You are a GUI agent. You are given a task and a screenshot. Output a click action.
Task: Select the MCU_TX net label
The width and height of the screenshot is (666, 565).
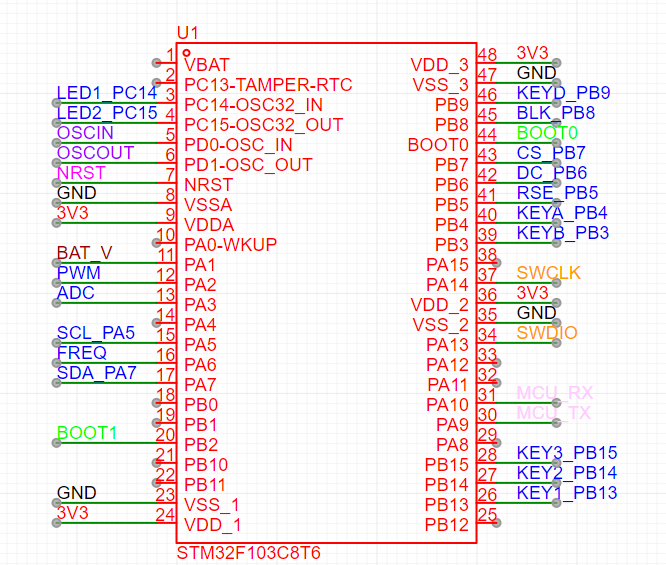pos(553,413)
